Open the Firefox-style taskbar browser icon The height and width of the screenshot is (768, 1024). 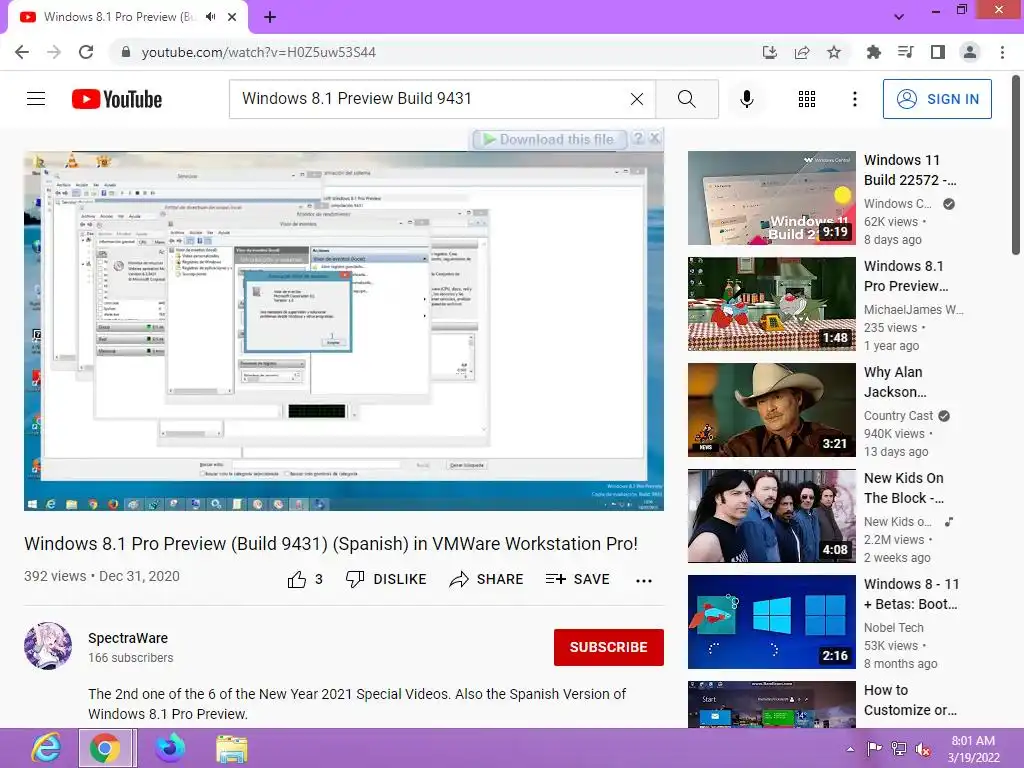point(170,748)
